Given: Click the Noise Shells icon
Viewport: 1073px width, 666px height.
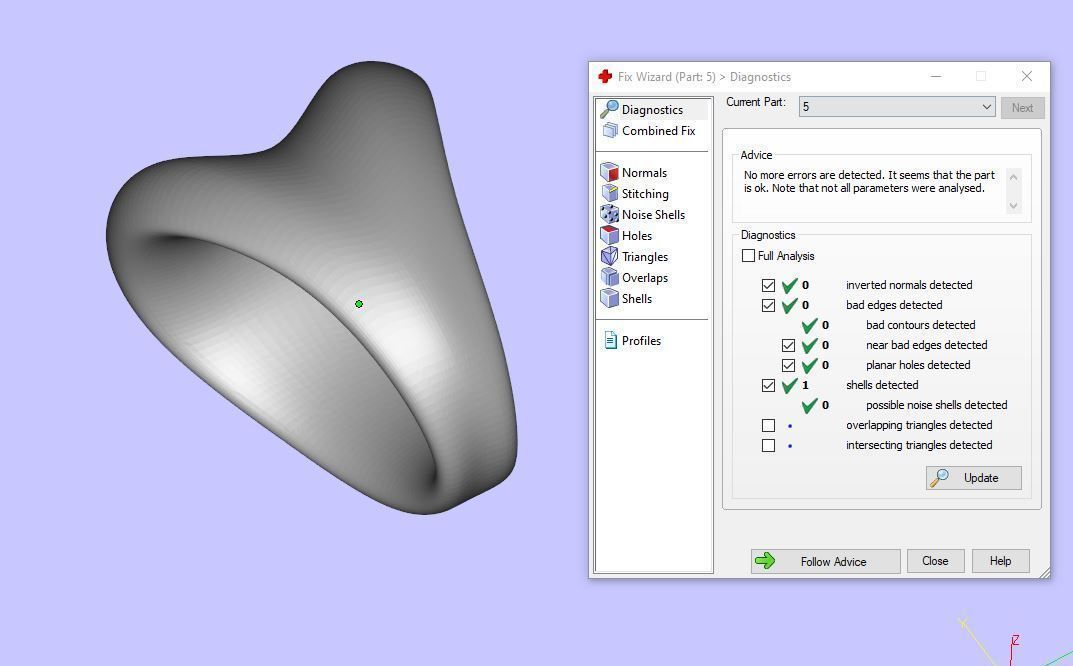Looking at the screenshot, I should click(609, 214).
